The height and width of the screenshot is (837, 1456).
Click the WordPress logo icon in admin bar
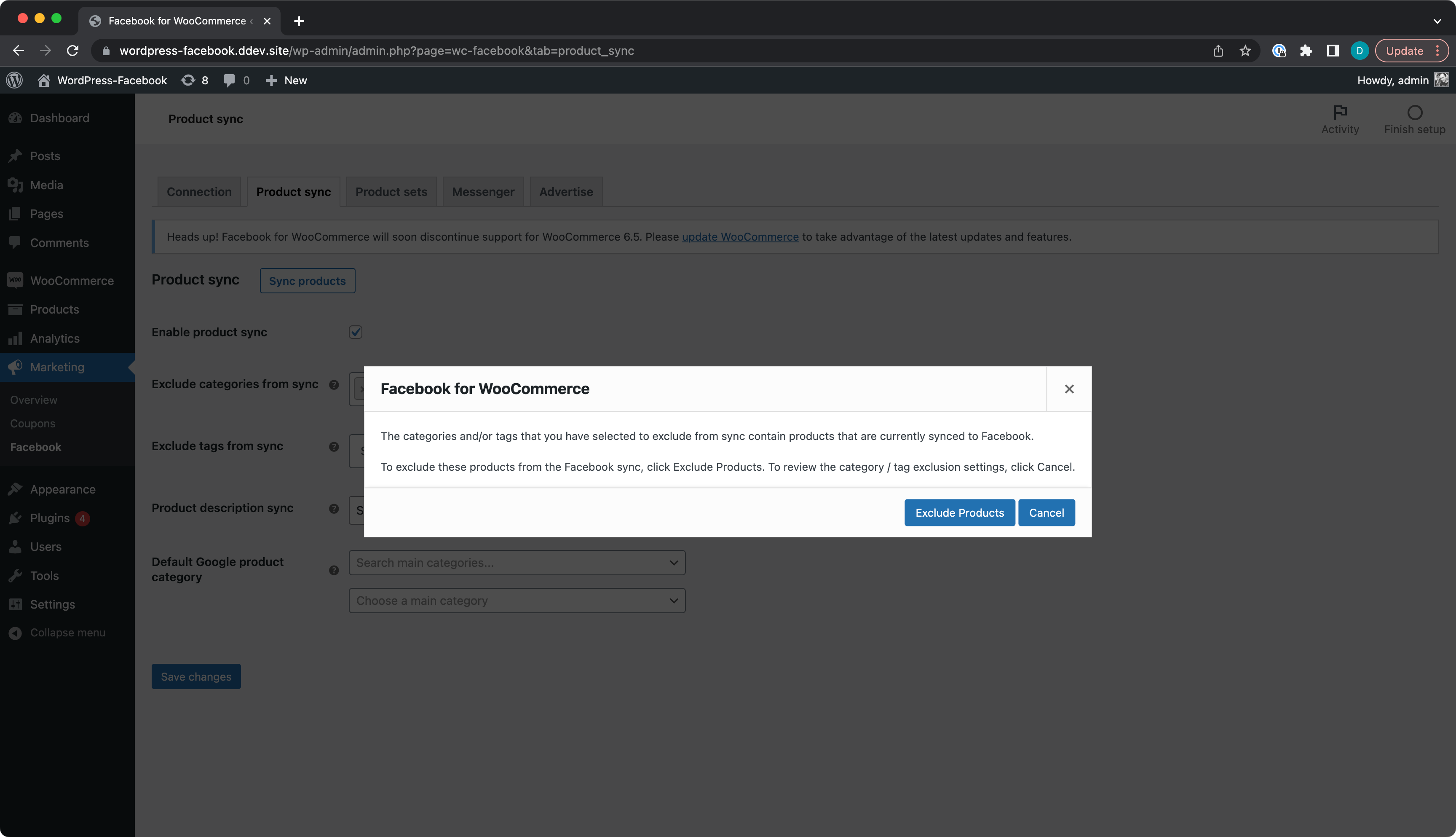14,80
